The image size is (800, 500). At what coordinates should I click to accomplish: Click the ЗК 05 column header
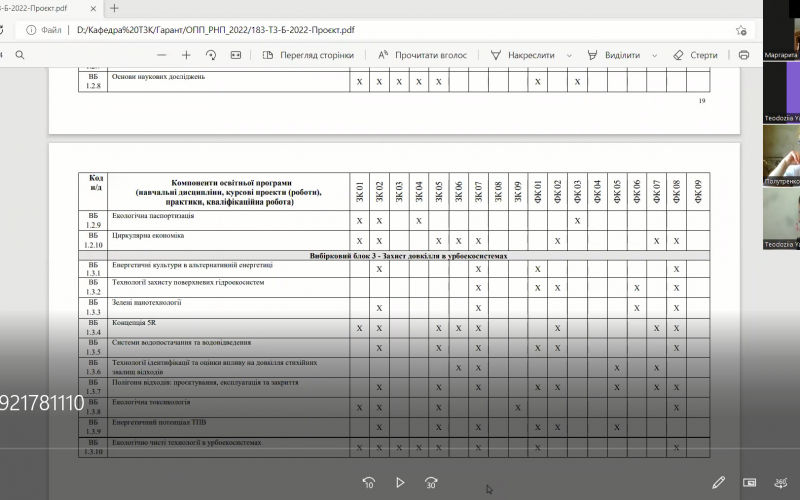(439, 192)
